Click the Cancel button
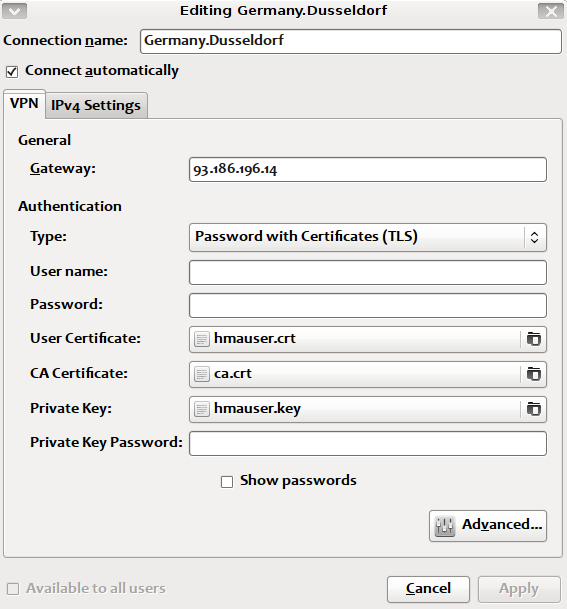 (x=428, y=589)
